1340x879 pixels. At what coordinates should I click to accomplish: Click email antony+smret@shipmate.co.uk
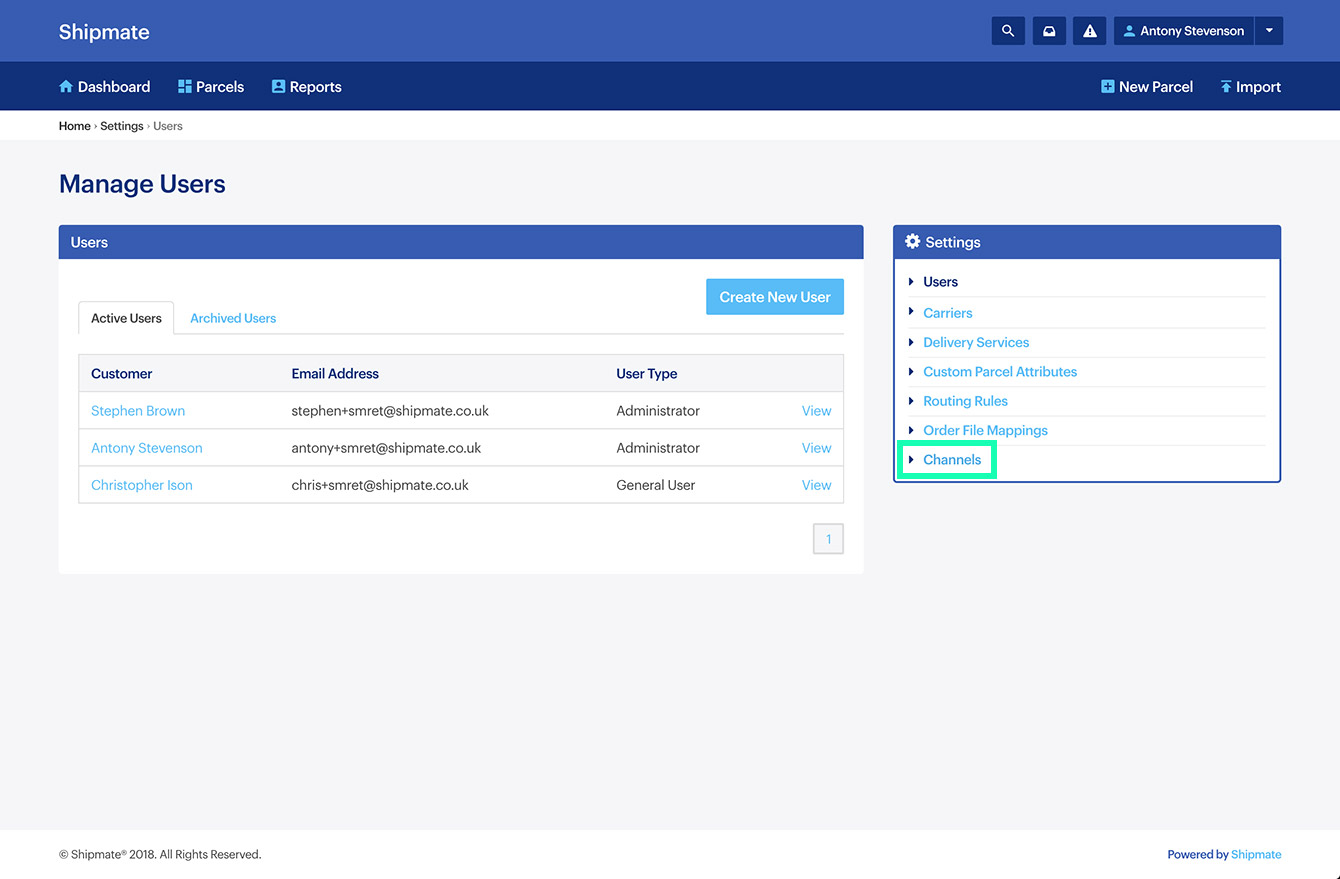[386, 448]
